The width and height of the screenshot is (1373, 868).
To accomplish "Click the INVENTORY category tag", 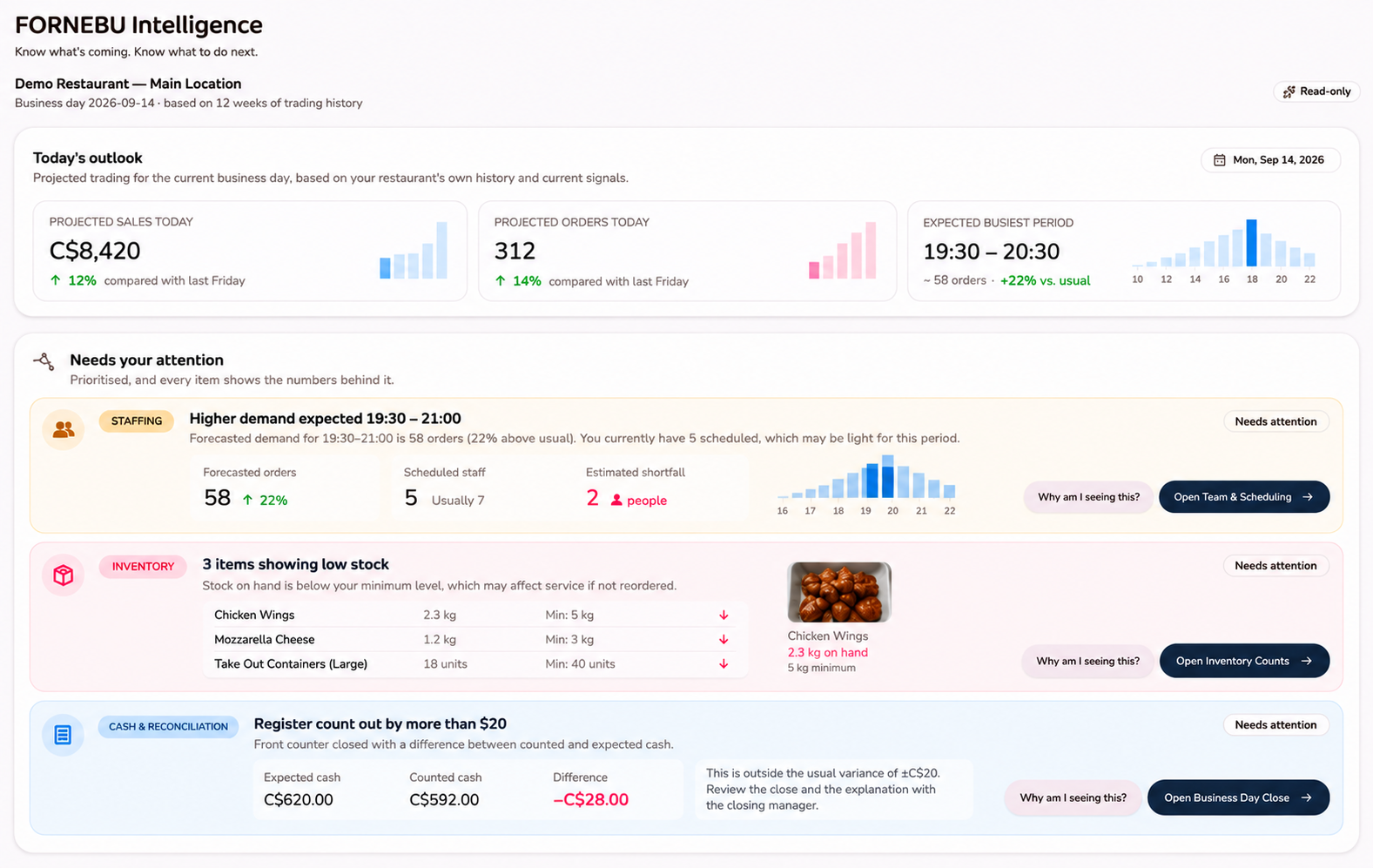I will [x=143, y=567].
